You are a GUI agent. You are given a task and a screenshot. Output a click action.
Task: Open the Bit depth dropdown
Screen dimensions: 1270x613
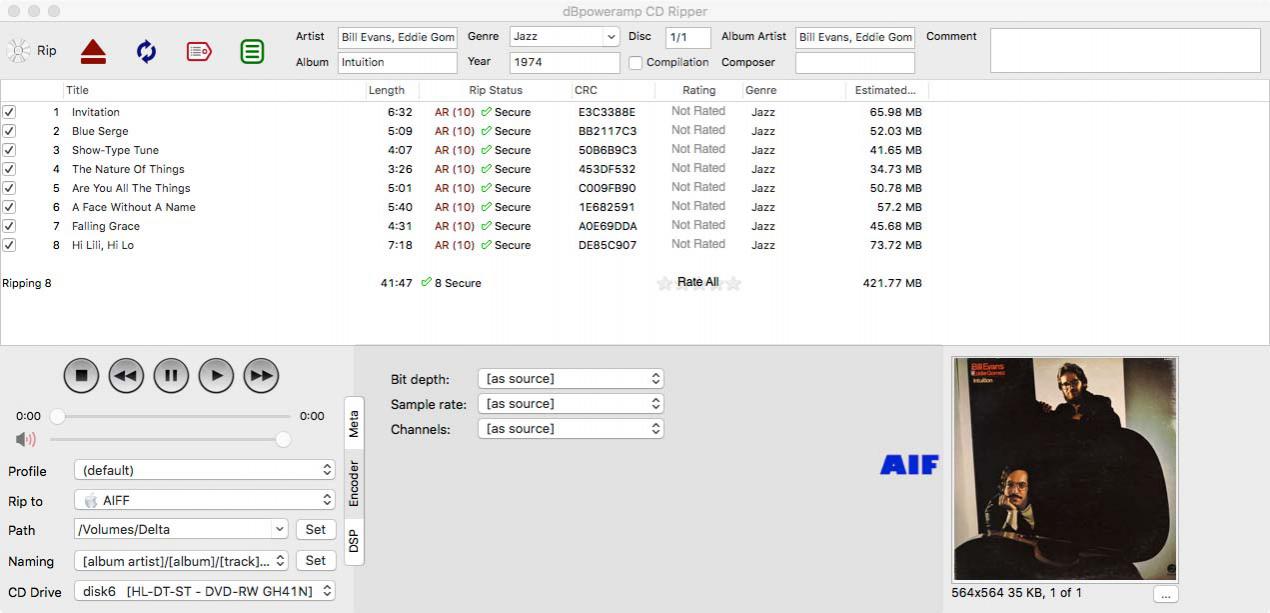570,379
